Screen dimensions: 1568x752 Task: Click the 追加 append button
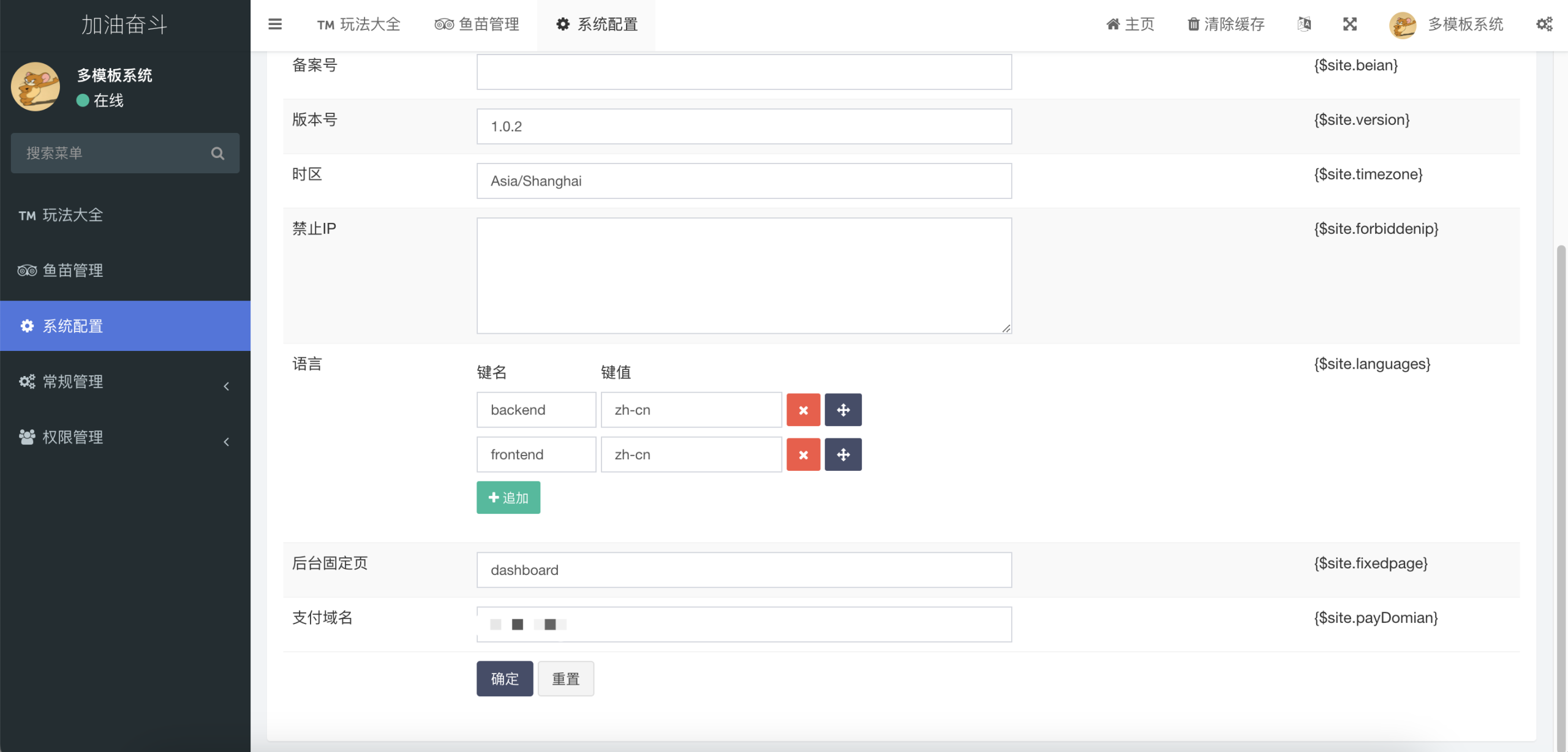pyautogui.click(x=508, y=498)
